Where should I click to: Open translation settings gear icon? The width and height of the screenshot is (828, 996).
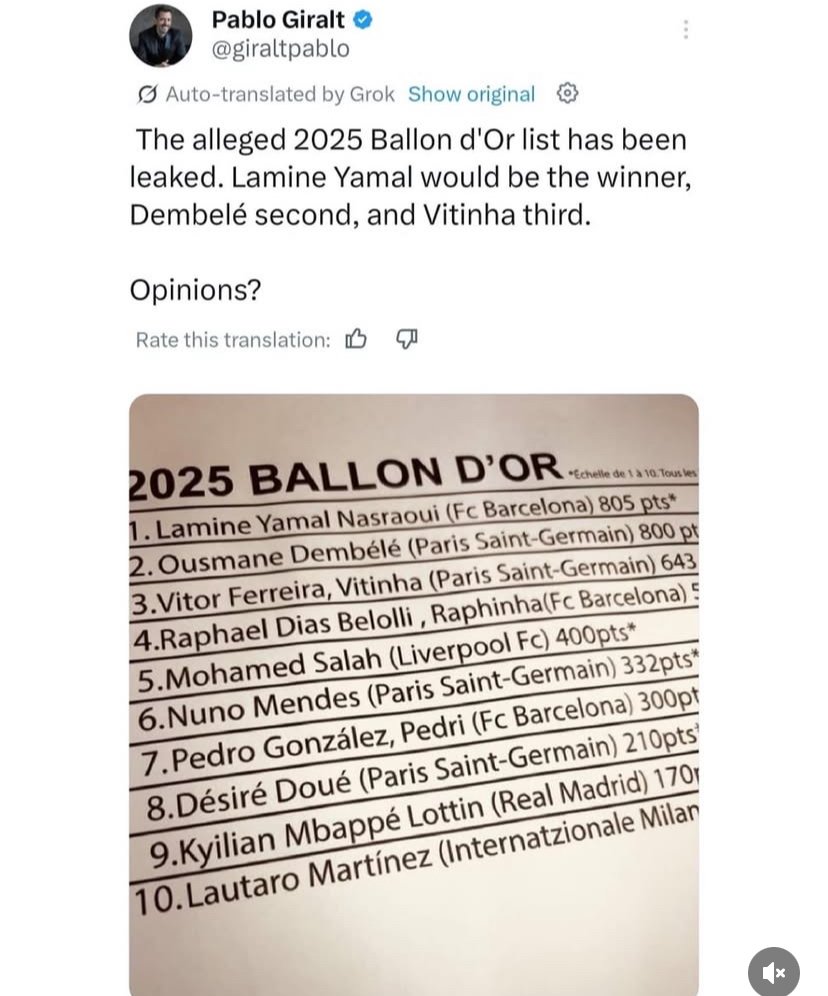tap(567, 93)
